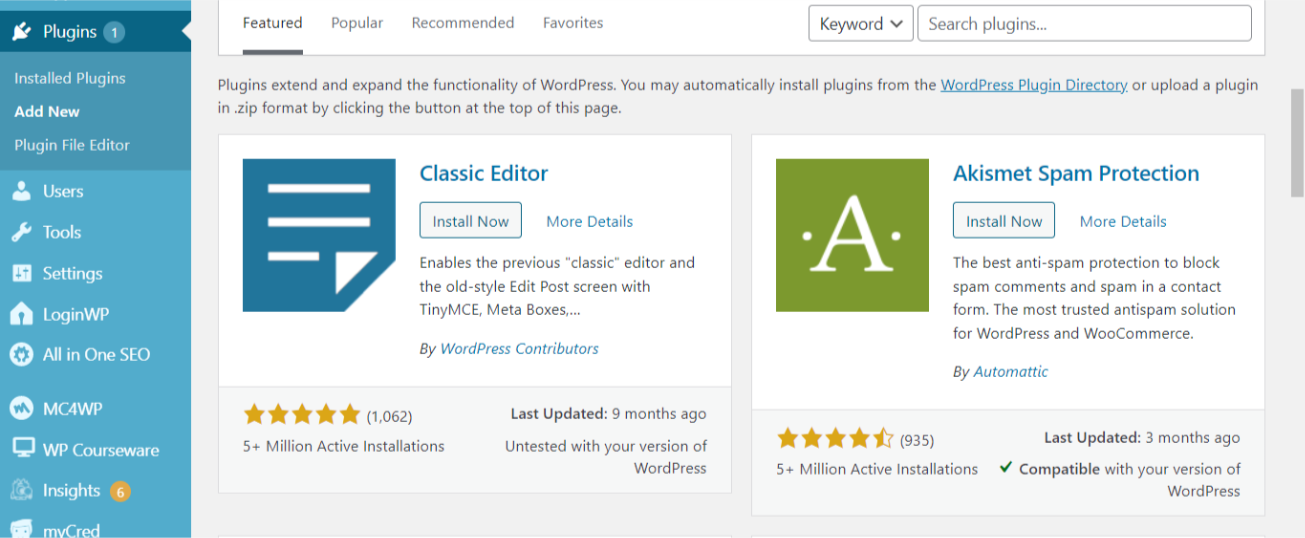Open the All in One SEO label
The height and width of the screenshot is (538, 1305).
96,354
